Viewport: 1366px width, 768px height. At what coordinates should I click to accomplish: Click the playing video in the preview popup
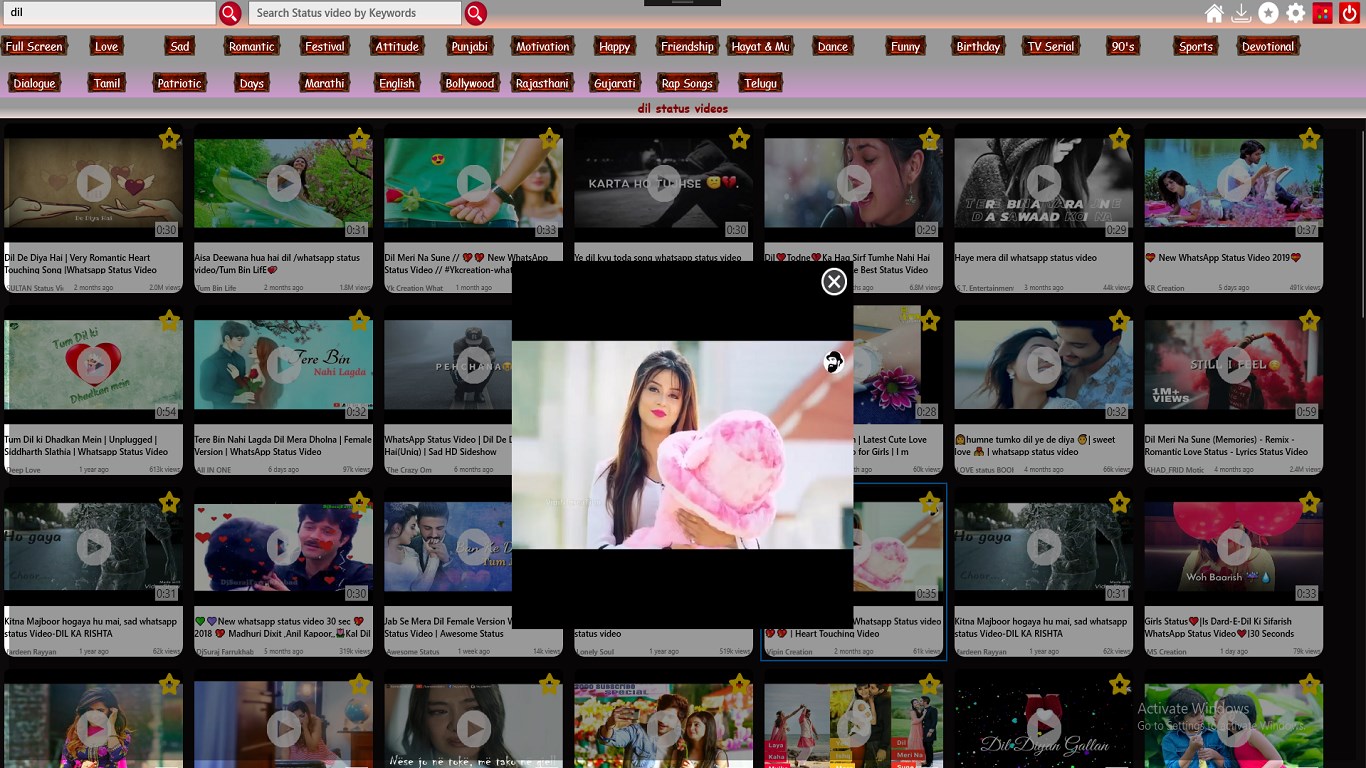coord(683,445)
